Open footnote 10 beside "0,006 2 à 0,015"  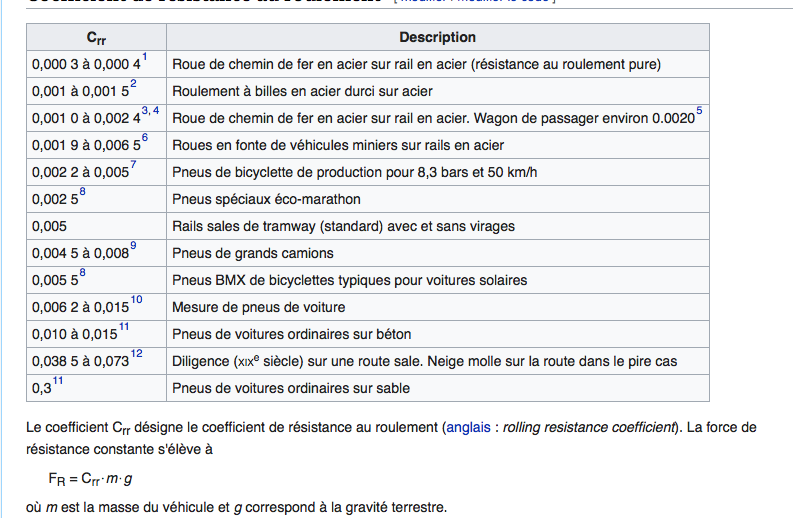[137, 300]
